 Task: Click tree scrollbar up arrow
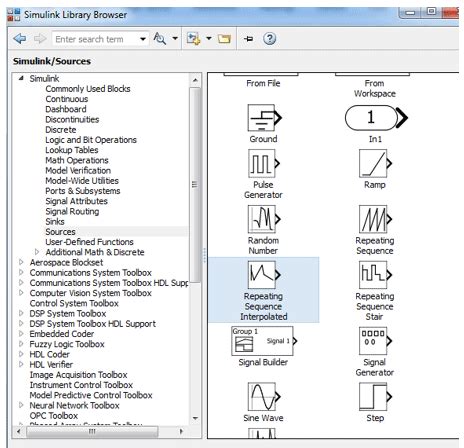(195, 80)
